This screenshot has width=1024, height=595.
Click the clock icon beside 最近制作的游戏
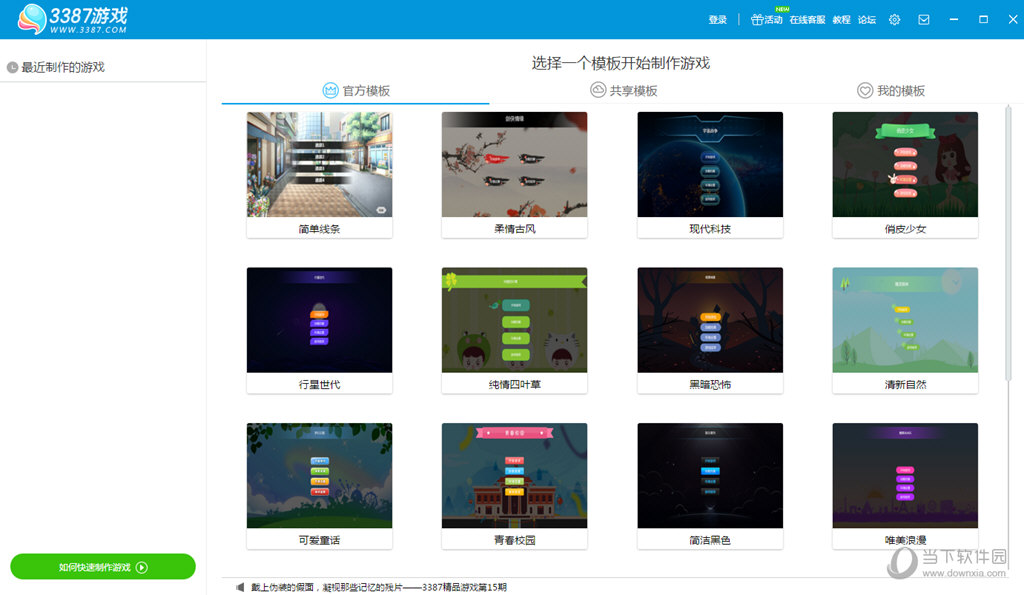coord(12,67)
